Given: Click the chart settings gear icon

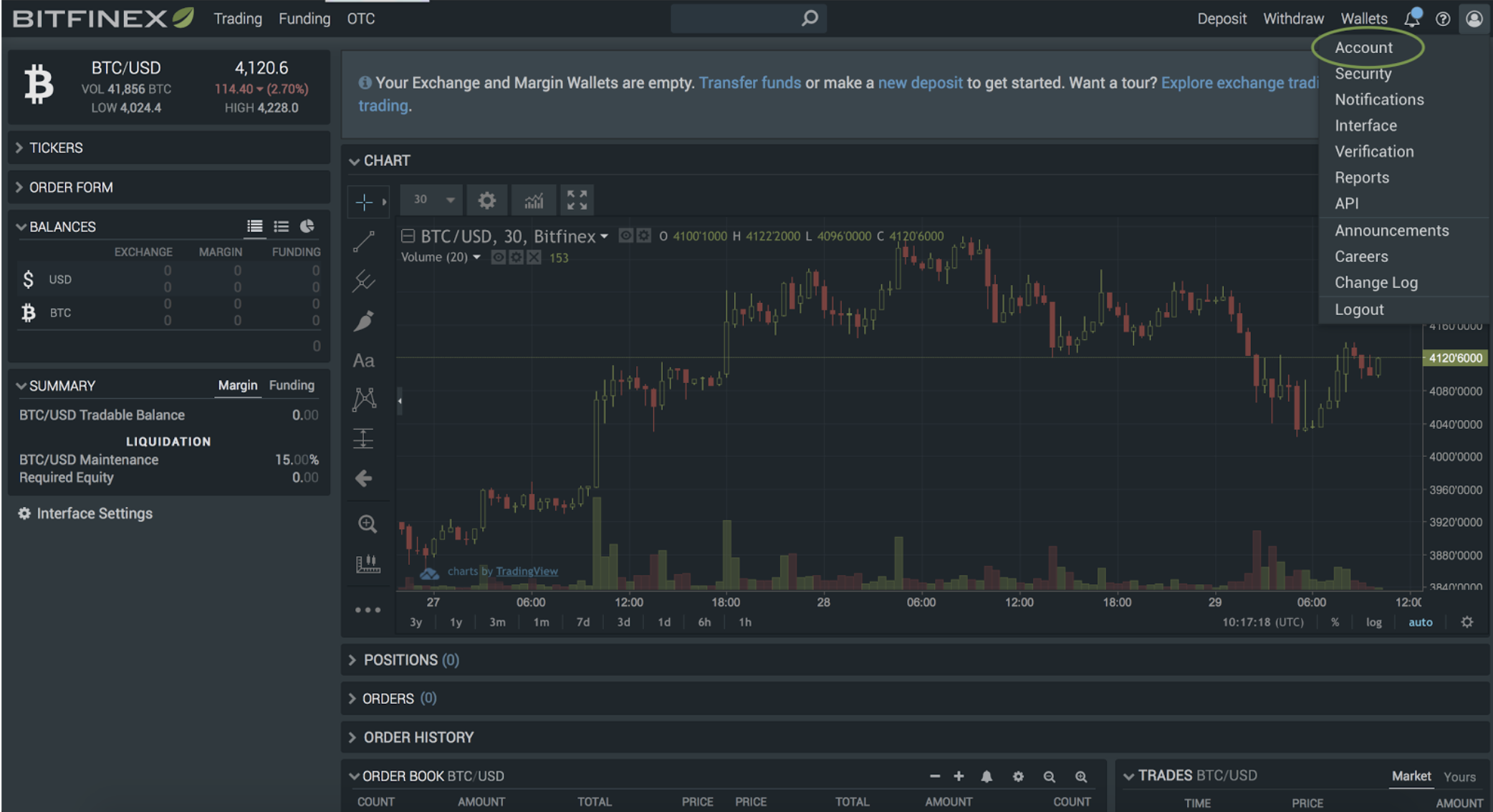Looking at the screenshot, I should pyautogui.click(x=486, y=200).
